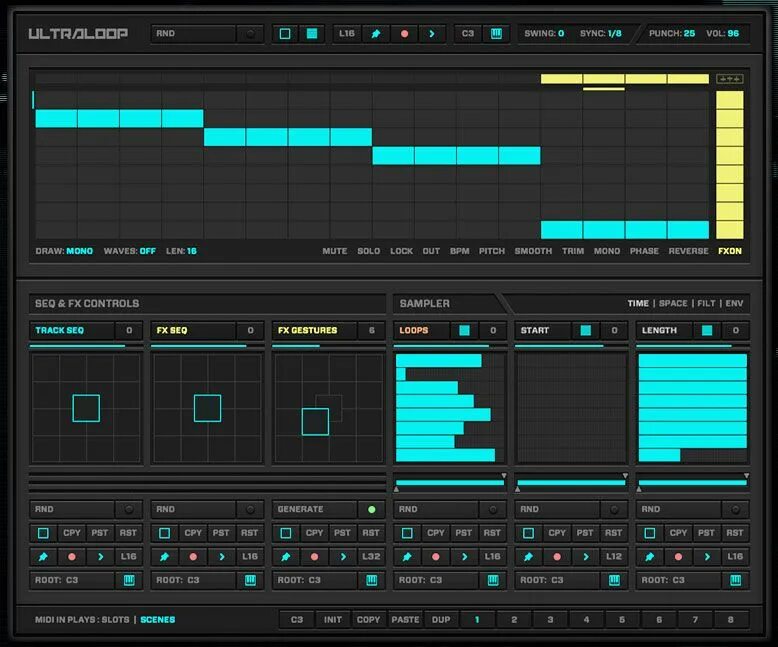Select MIDI in plays SLOTS
Viewport: 778px width, 647px height.
coord(115,620)
